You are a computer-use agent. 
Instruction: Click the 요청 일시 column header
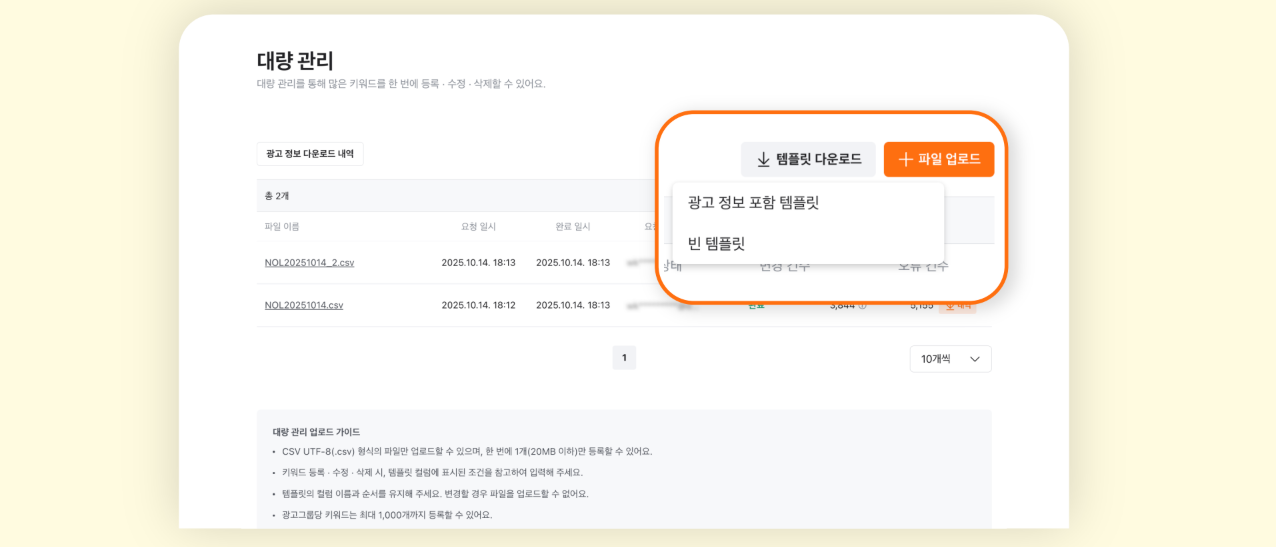click(478, 227)
